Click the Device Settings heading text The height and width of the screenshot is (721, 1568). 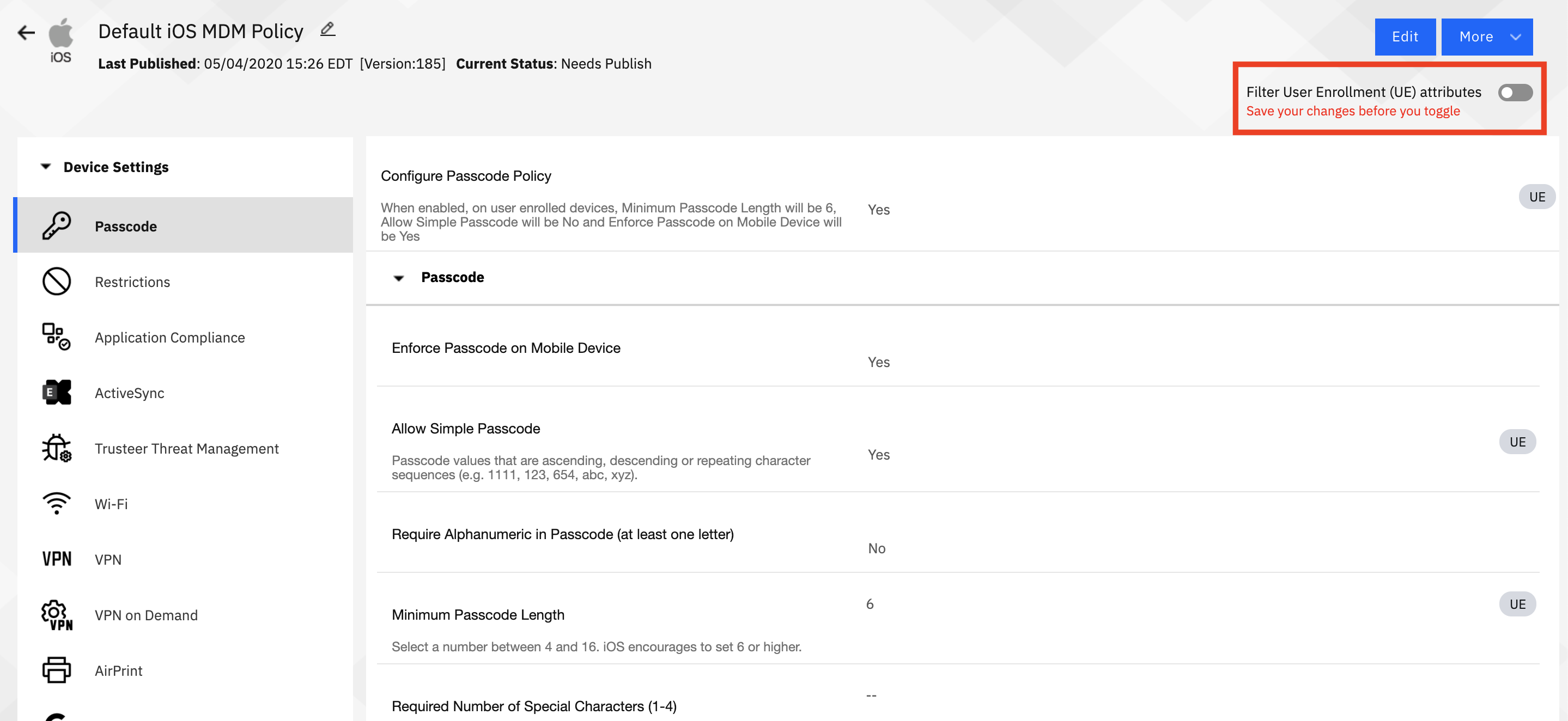click(116, 167)
